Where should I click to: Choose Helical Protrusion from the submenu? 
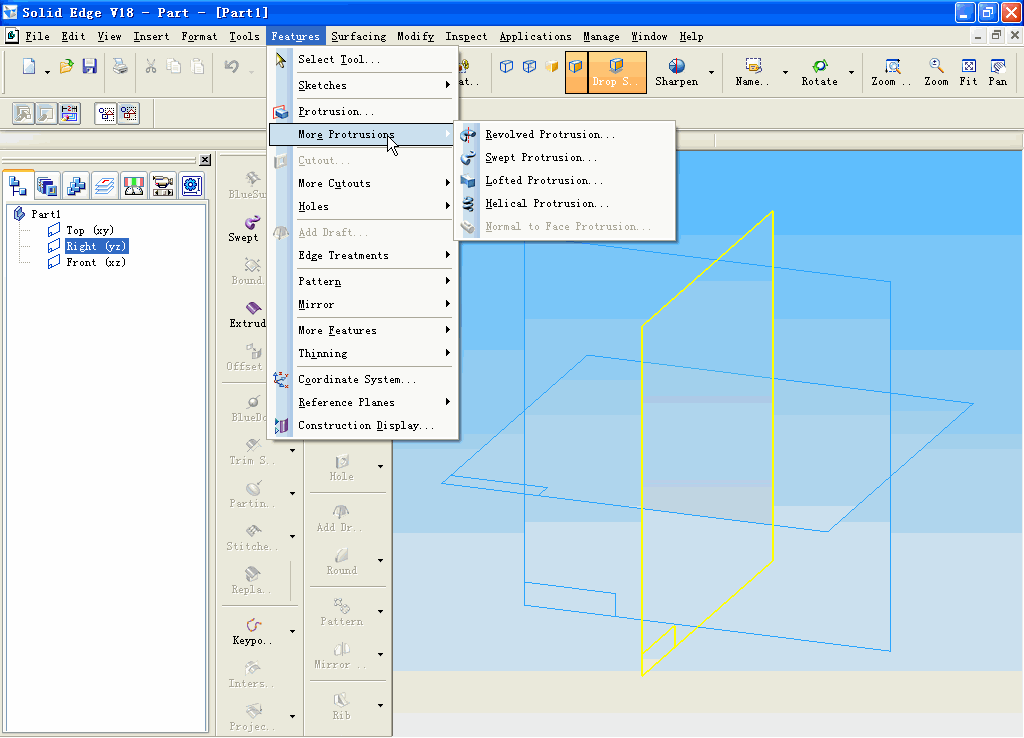pyautogui.click(x=565, y=204)
